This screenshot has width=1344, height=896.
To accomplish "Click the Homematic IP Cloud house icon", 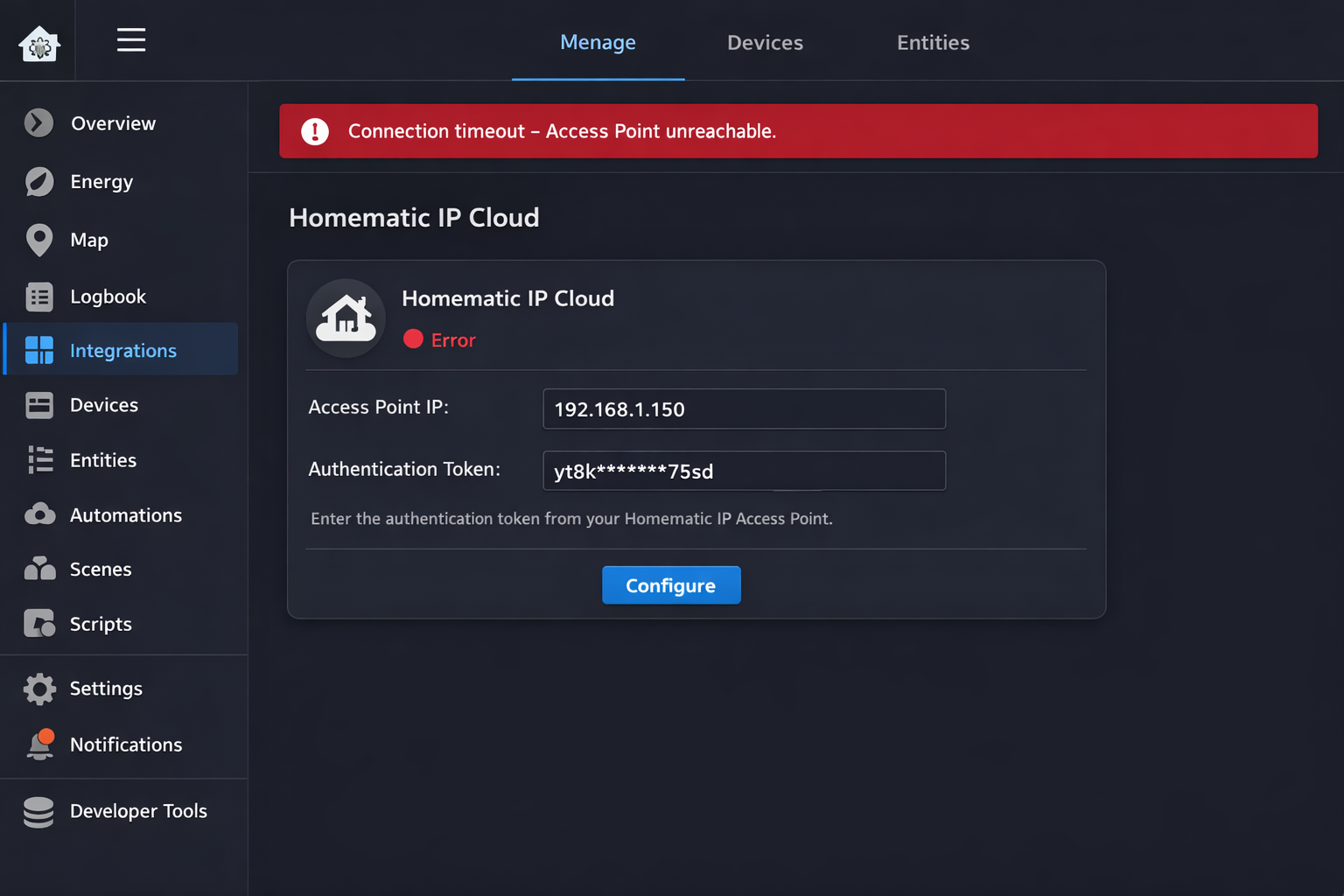I will [346, 318].
